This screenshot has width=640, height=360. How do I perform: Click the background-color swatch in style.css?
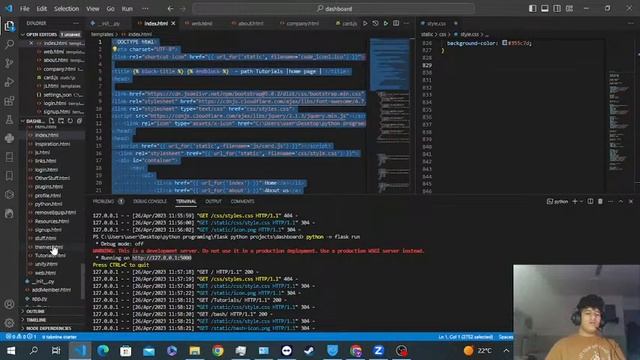[x=504, y=43]
